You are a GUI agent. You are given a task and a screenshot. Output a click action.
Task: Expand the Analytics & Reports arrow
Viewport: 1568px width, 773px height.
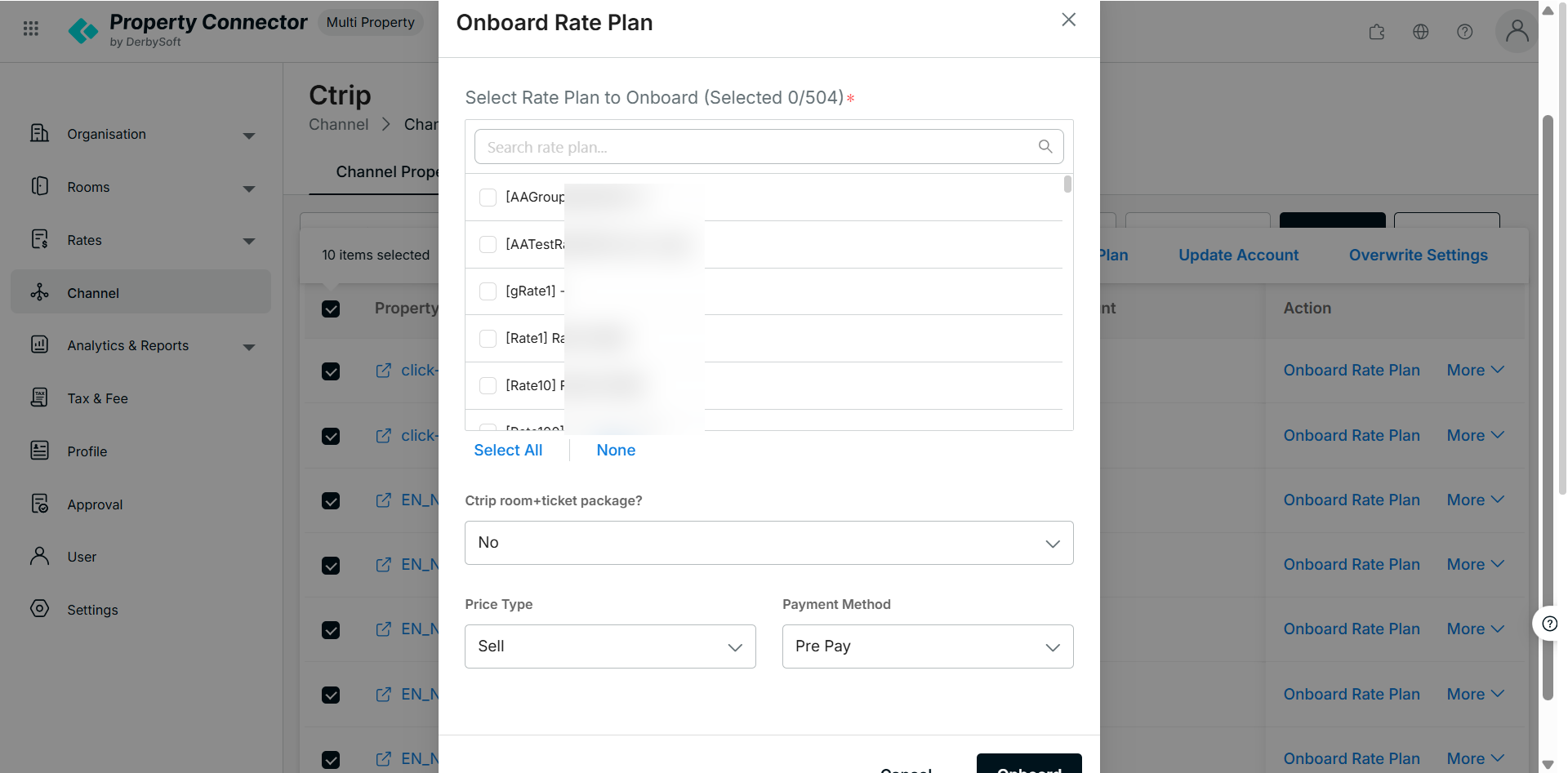point(249,347)
